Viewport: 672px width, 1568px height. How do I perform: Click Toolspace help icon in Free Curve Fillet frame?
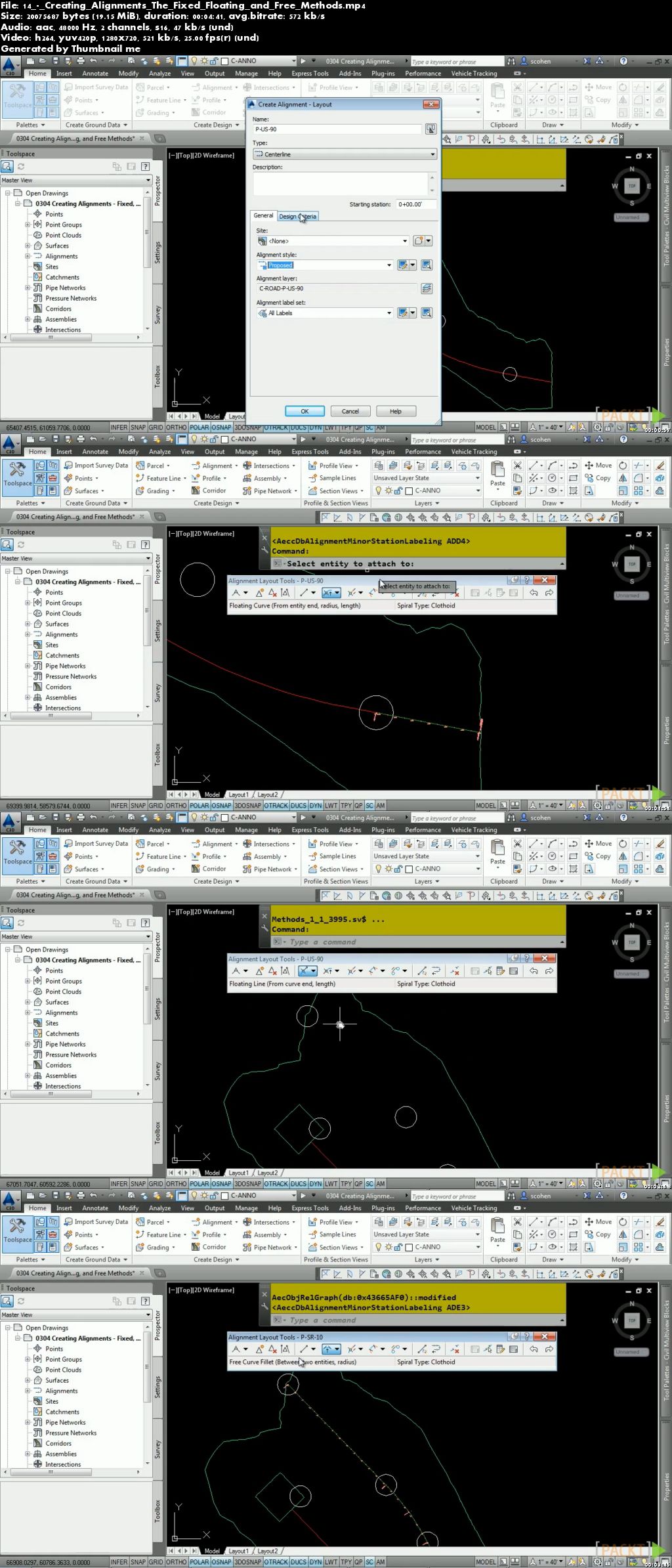pyautogui.click(x=146, y=1301)
